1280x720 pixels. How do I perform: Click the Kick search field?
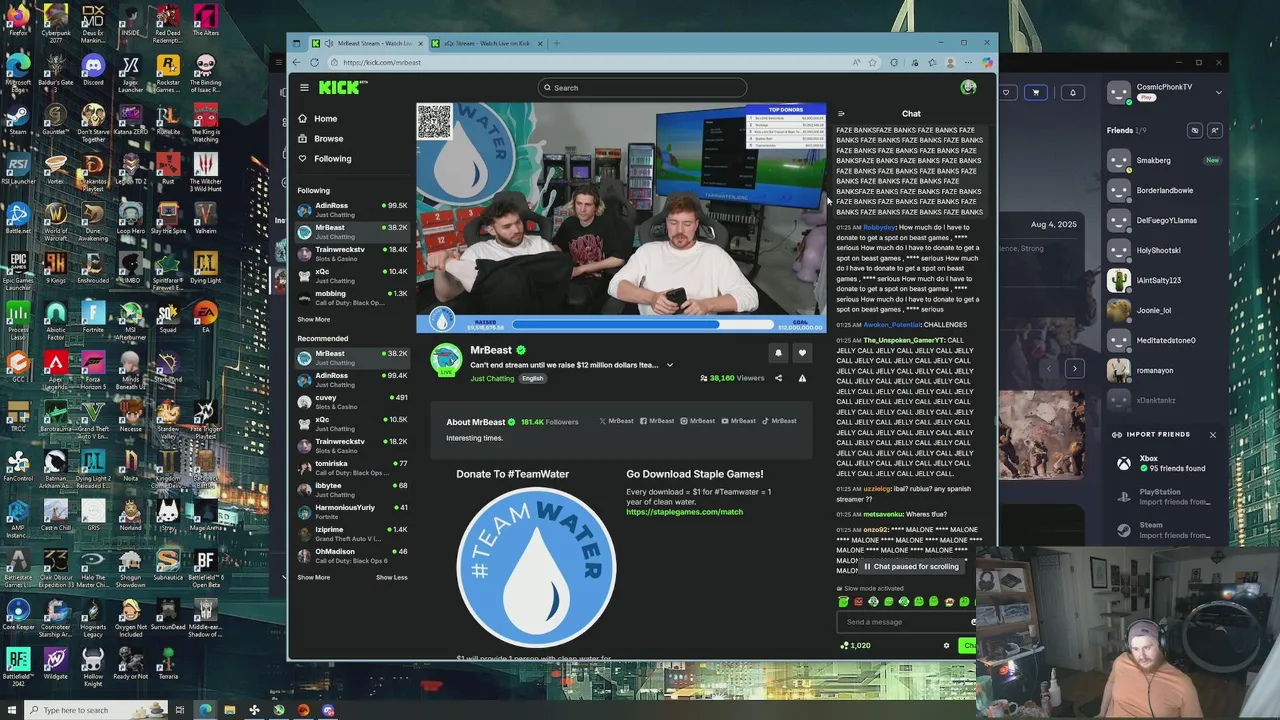(642, 88)
